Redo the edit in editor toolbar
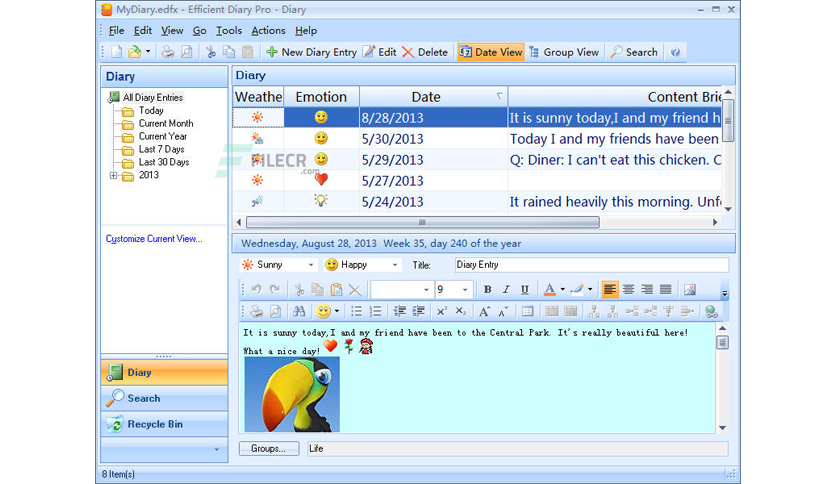836x484 pixels. [x=275, y=289]
